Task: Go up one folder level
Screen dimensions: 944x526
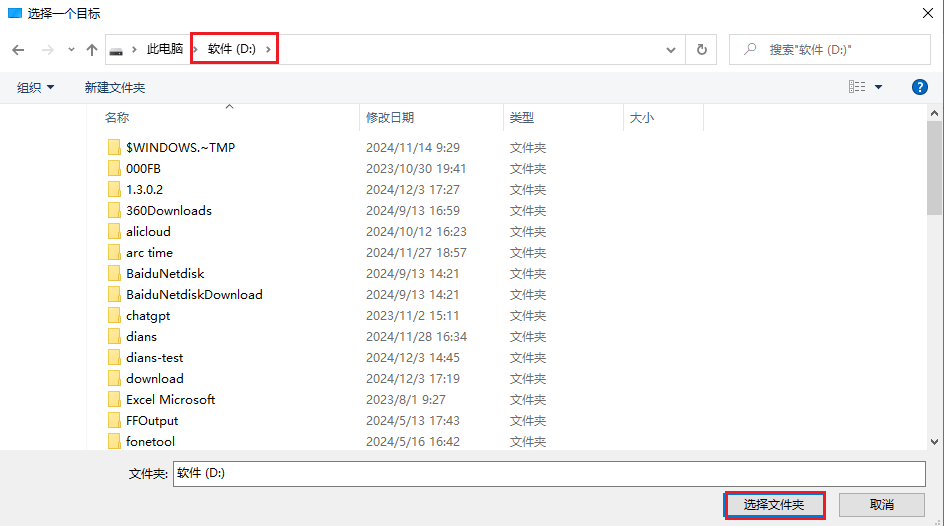Action: [92, 50]
